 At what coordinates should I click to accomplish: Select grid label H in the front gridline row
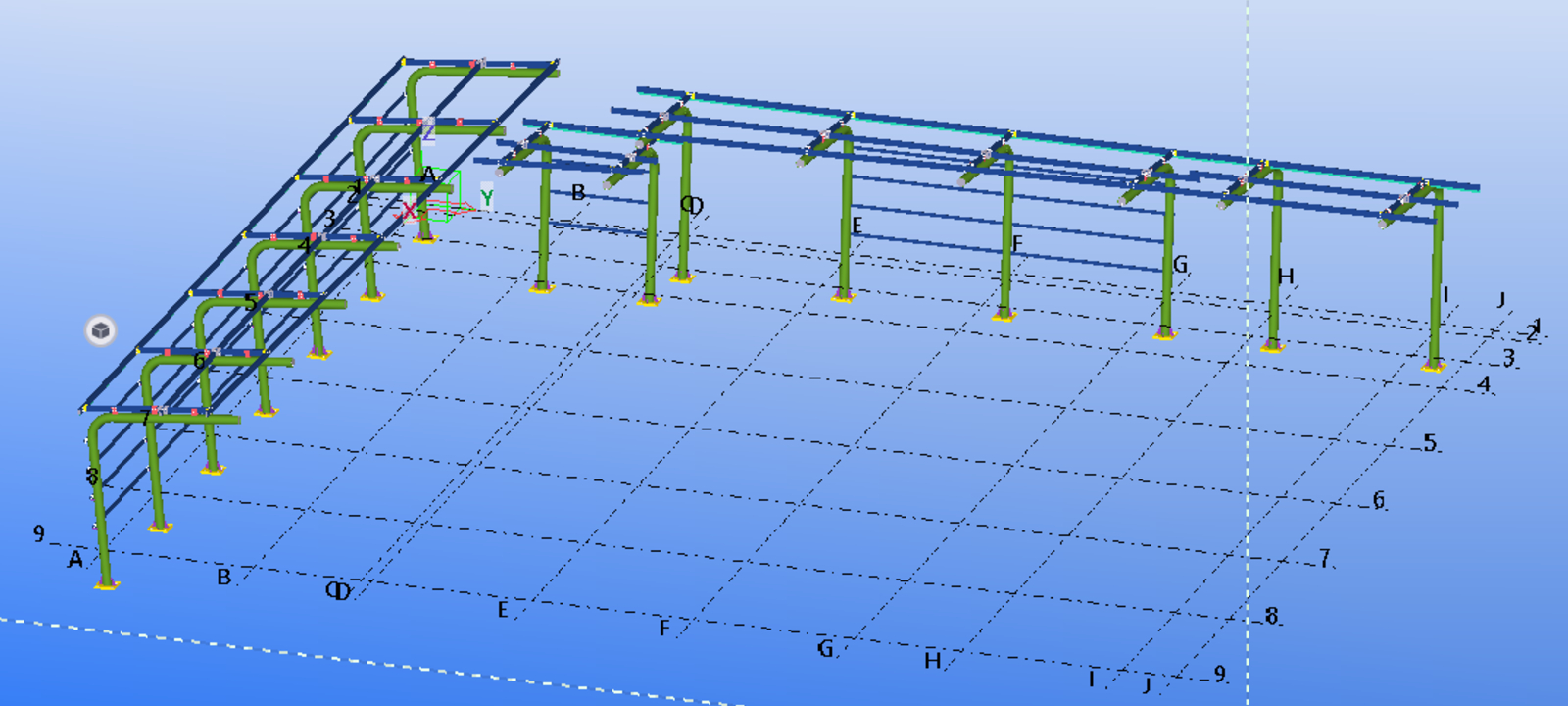(x=932, y=661)
